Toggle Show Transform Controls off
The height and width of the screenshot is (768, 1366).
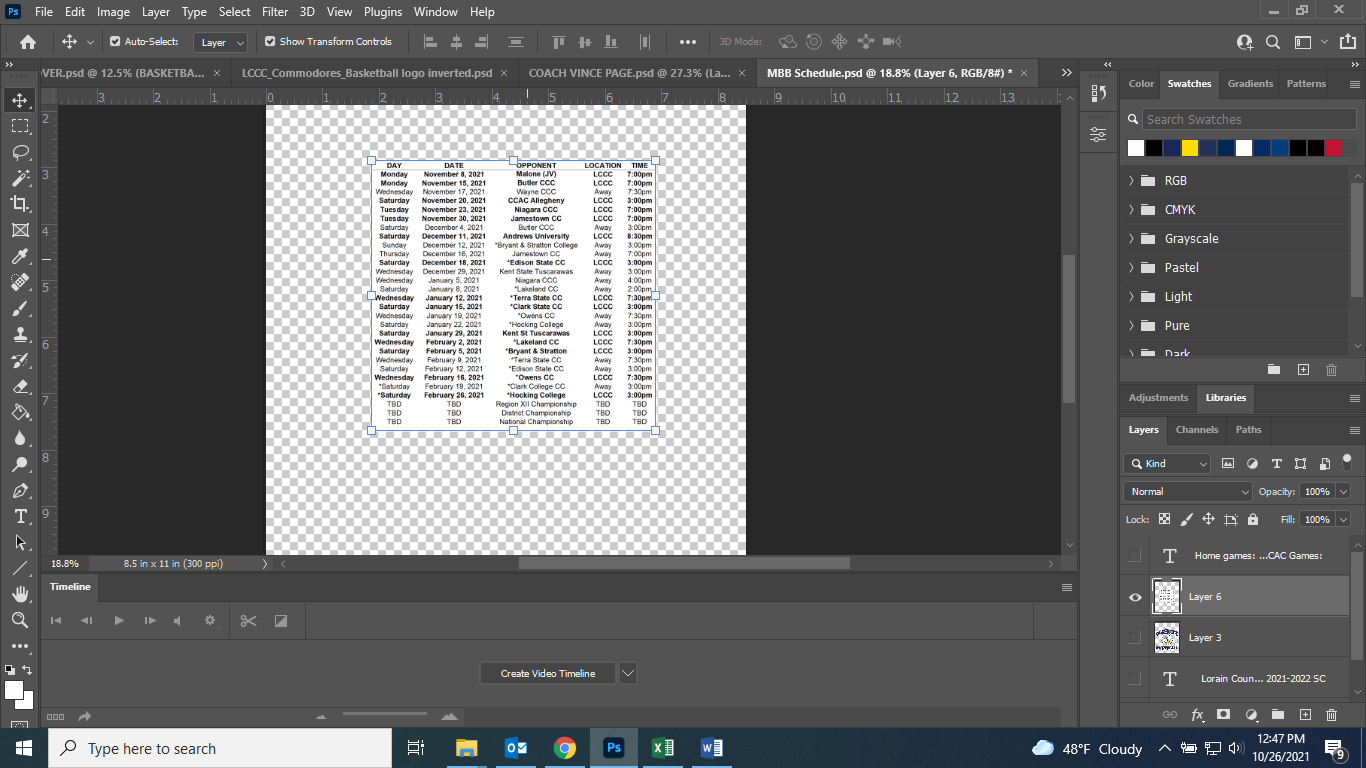pos(270,42)
